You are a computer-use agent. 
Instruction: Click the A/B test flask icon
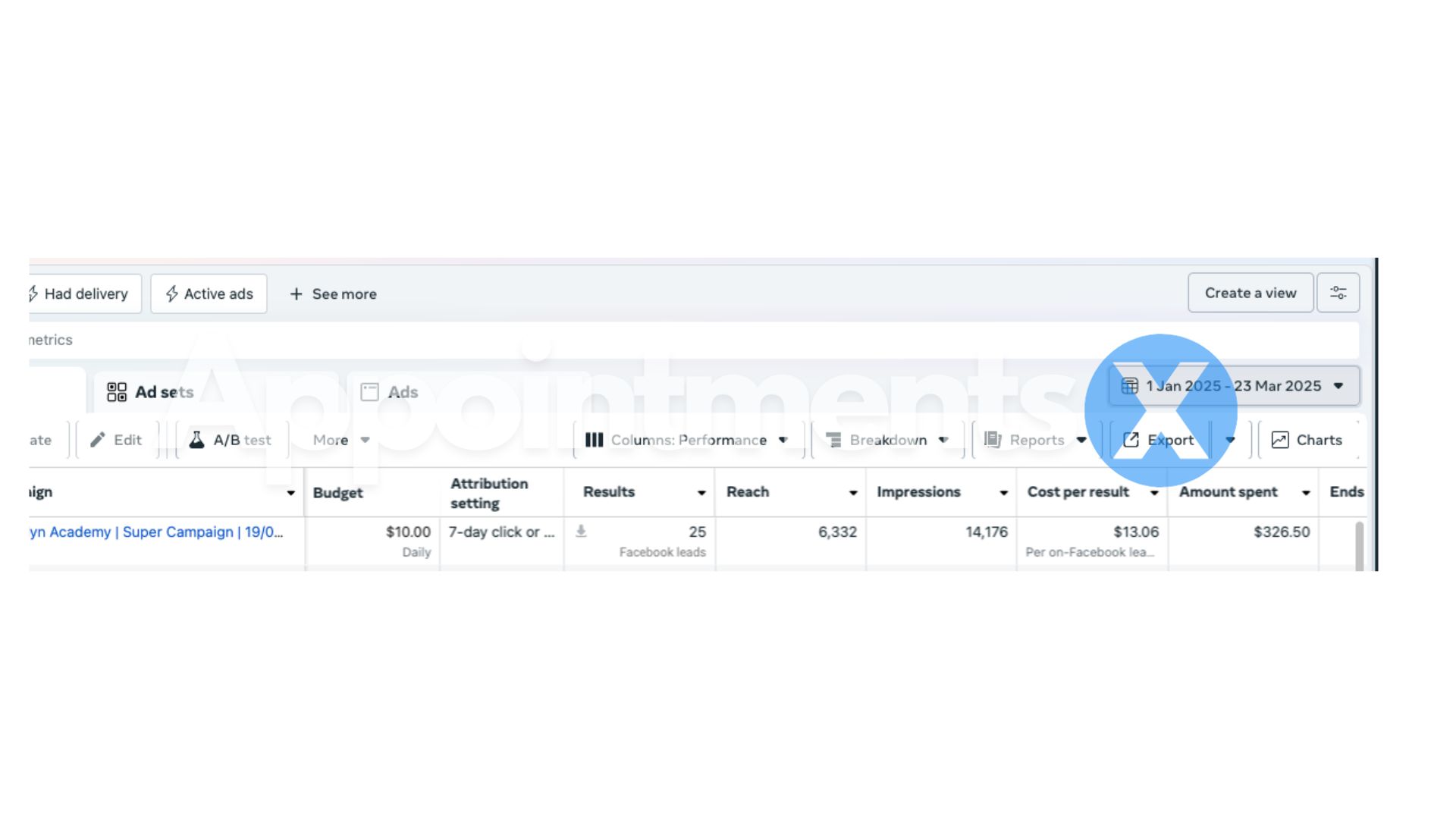point(196,439)
